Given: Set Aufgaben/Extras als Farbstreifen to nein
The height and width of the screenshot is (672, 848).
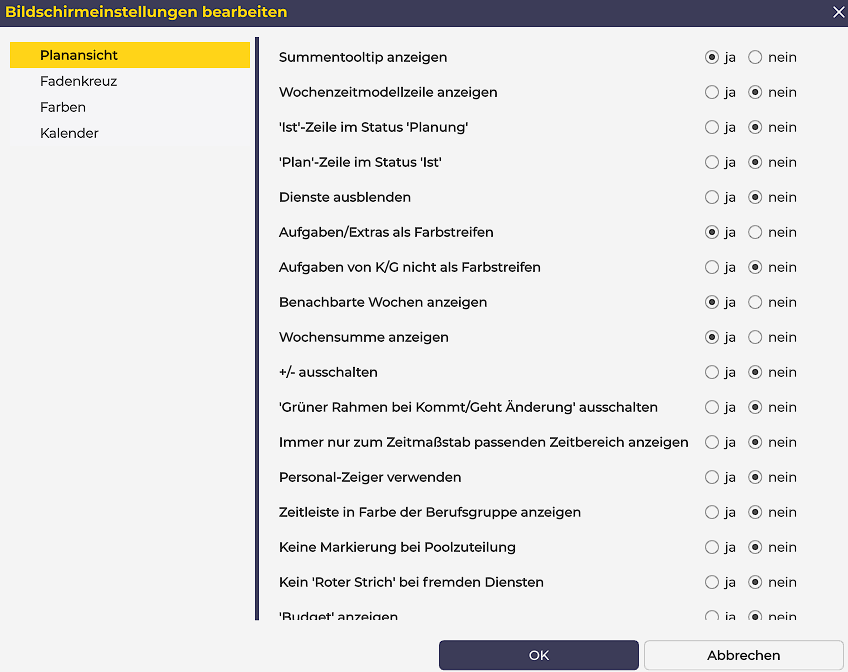Looking at the screenshot, I should [755, 232].
